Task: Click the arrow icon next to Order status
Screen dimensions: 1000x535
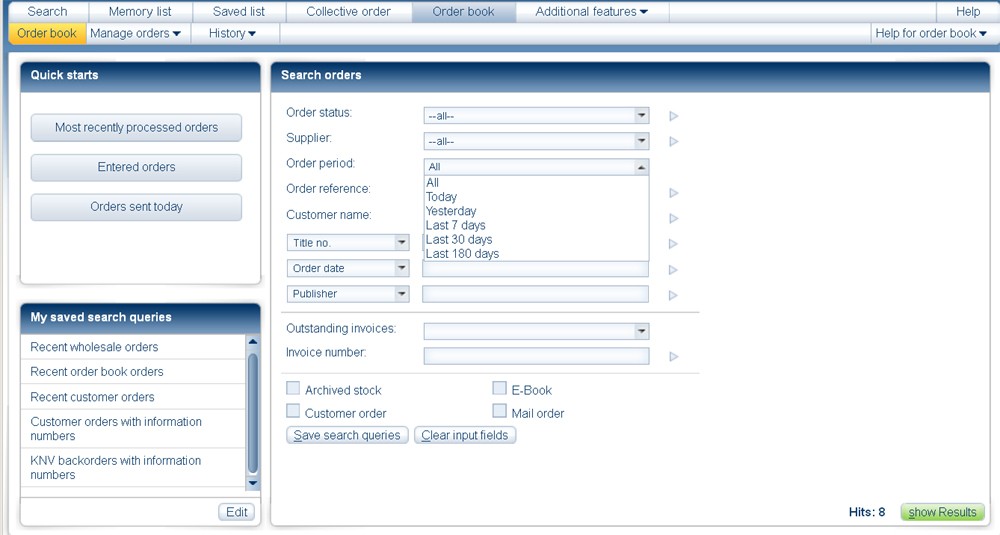Action: pos(674,116)
